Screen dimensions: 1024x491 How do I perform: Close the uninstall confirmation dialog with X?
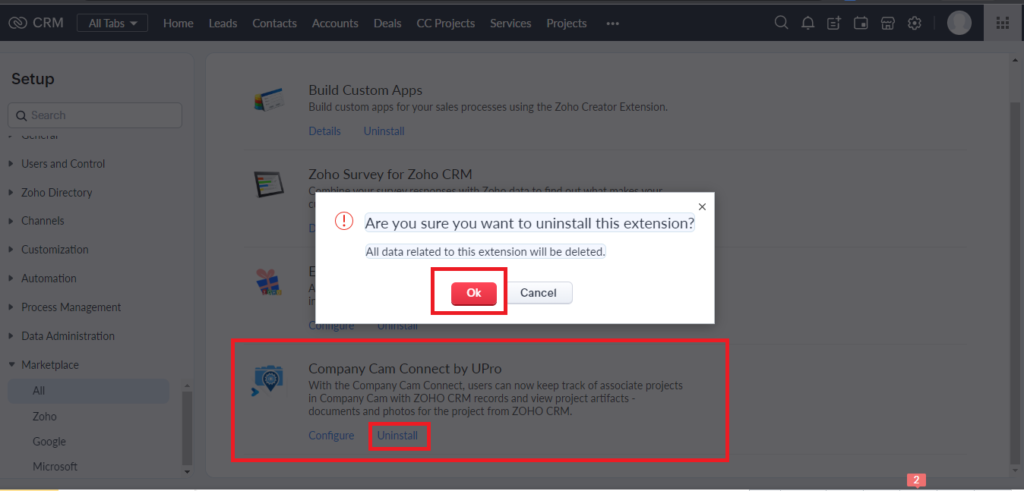[x=702, y=207]
